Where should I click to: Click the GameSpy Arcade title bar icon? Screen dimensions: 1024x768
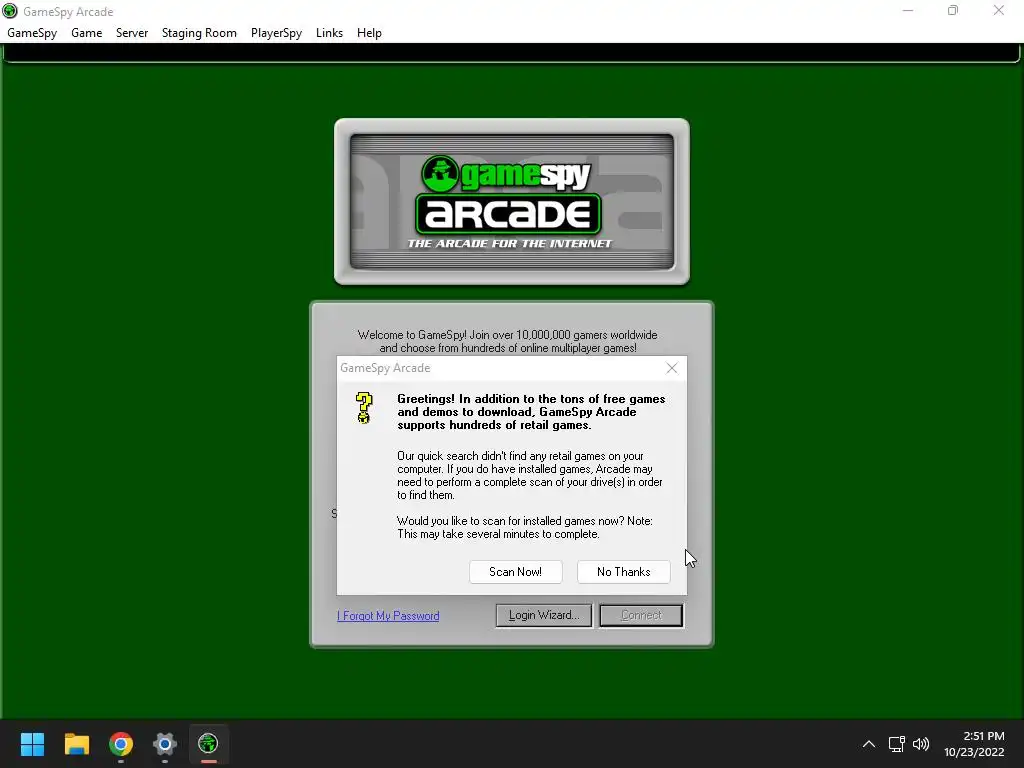point(10,11)
